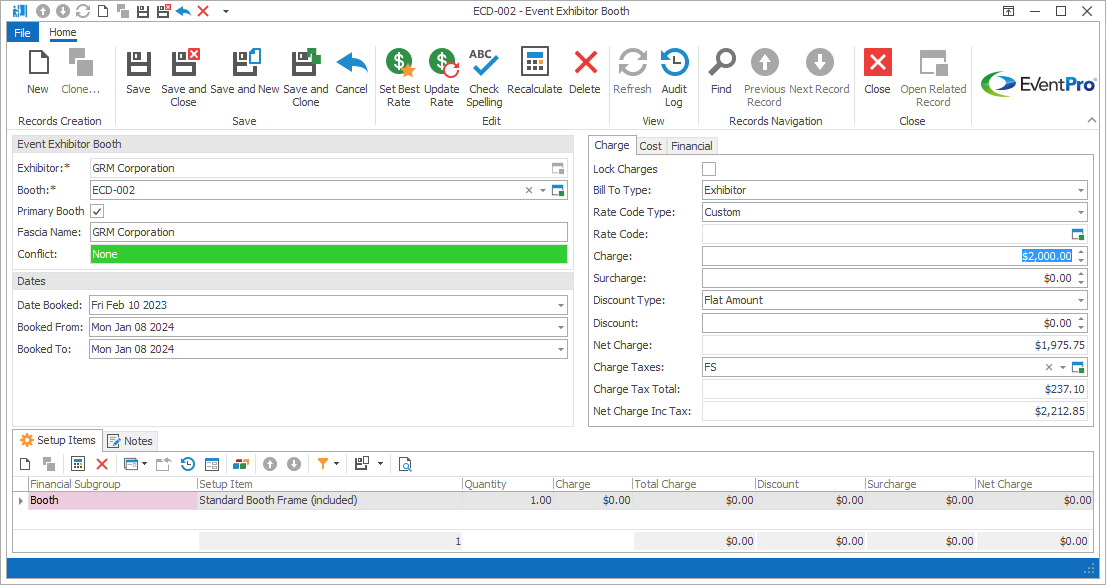Click the Setup Item column header
The width and height of the screenshot is (1106, 585).
tap(329, 484)
